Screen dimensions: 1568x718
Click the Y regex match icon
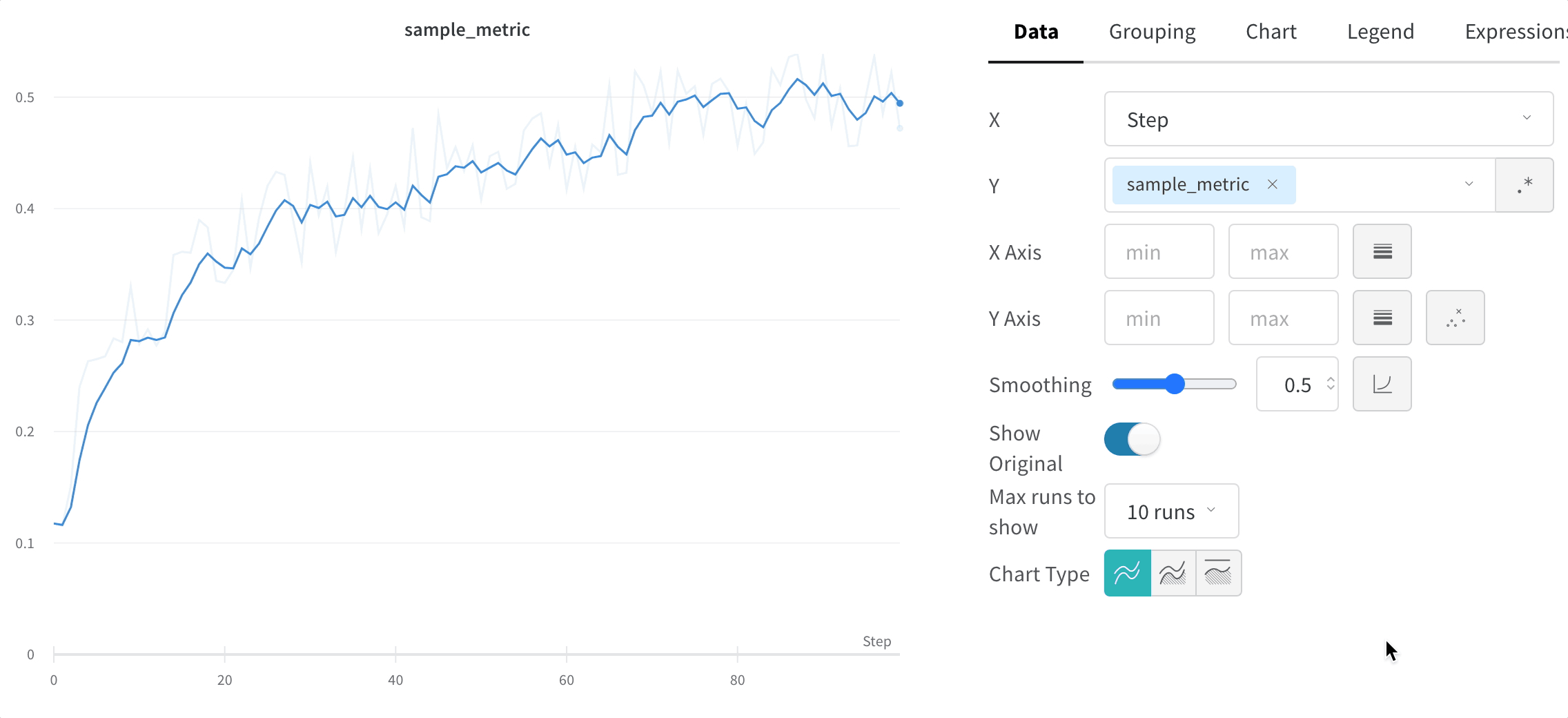pyautogui.click(x=1524, y=185)
